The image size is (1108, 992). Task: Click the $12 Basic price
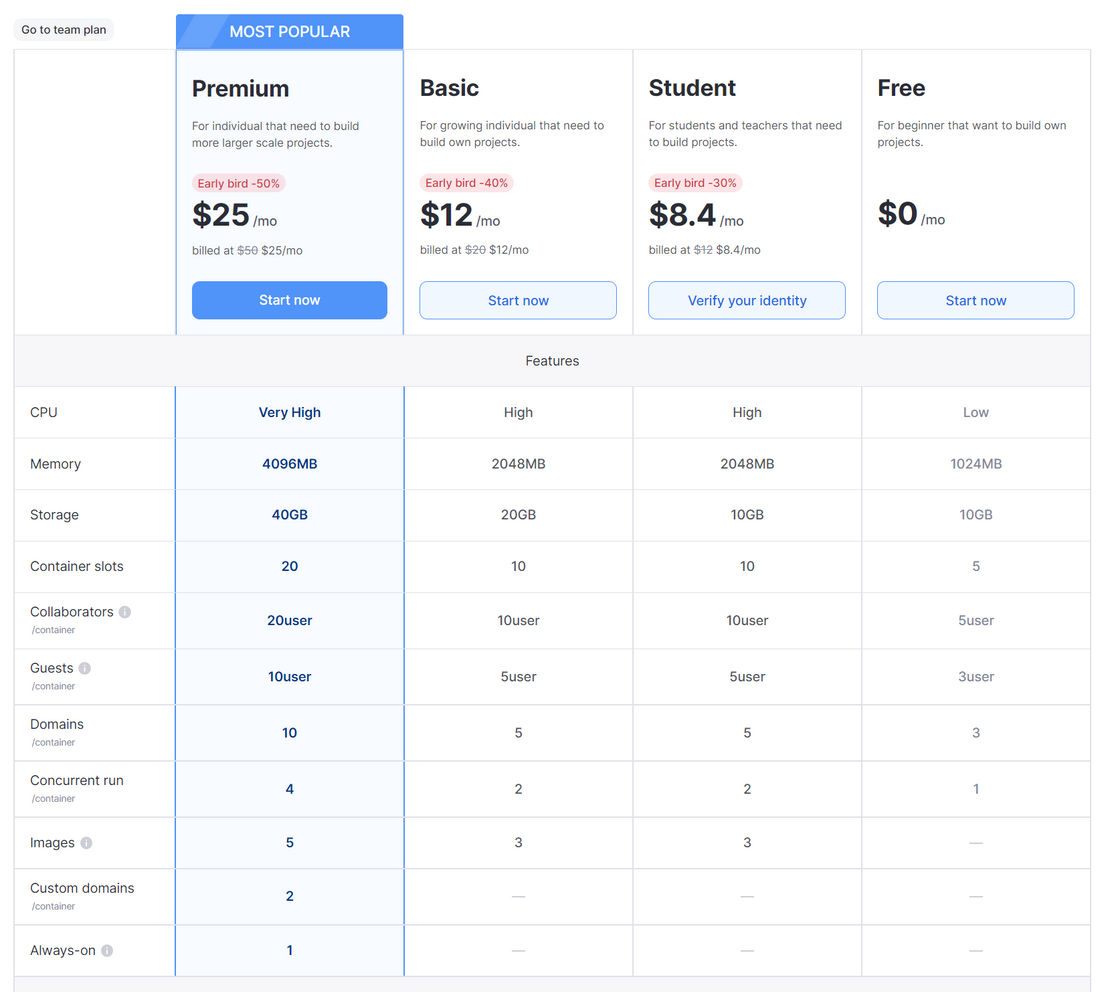pos(446,215)
